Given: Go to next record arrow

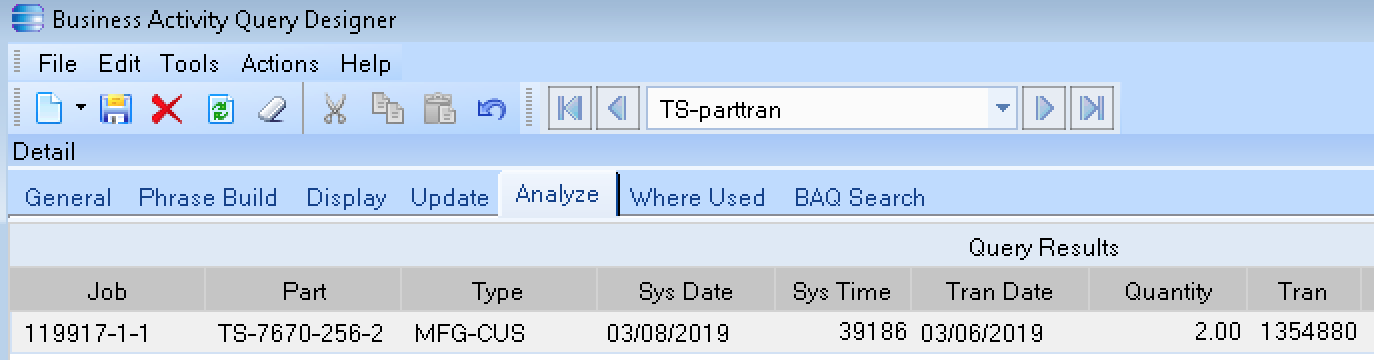Looking at the screenshot, I should 1045,108.
